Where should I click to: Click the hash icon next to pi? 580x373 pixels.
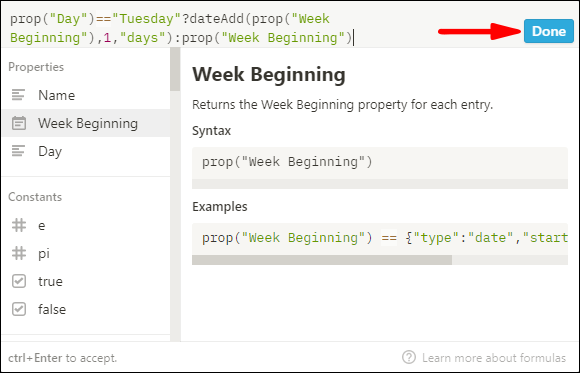pos(19,253)
